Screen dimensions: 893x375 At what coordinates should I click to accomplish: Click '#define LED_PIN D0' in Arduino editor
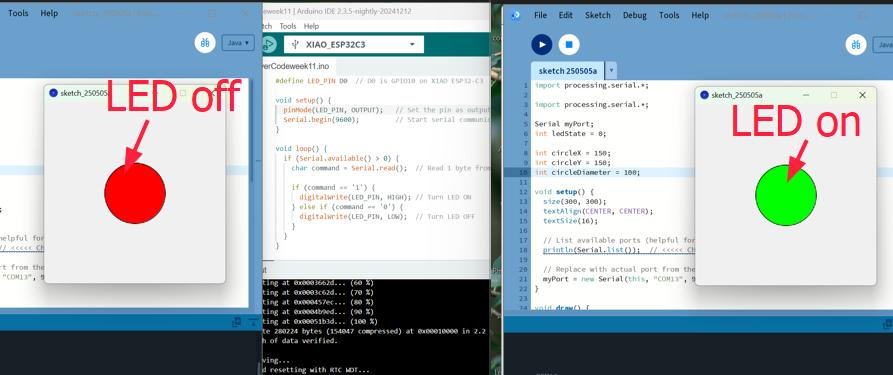coord(311,81)
